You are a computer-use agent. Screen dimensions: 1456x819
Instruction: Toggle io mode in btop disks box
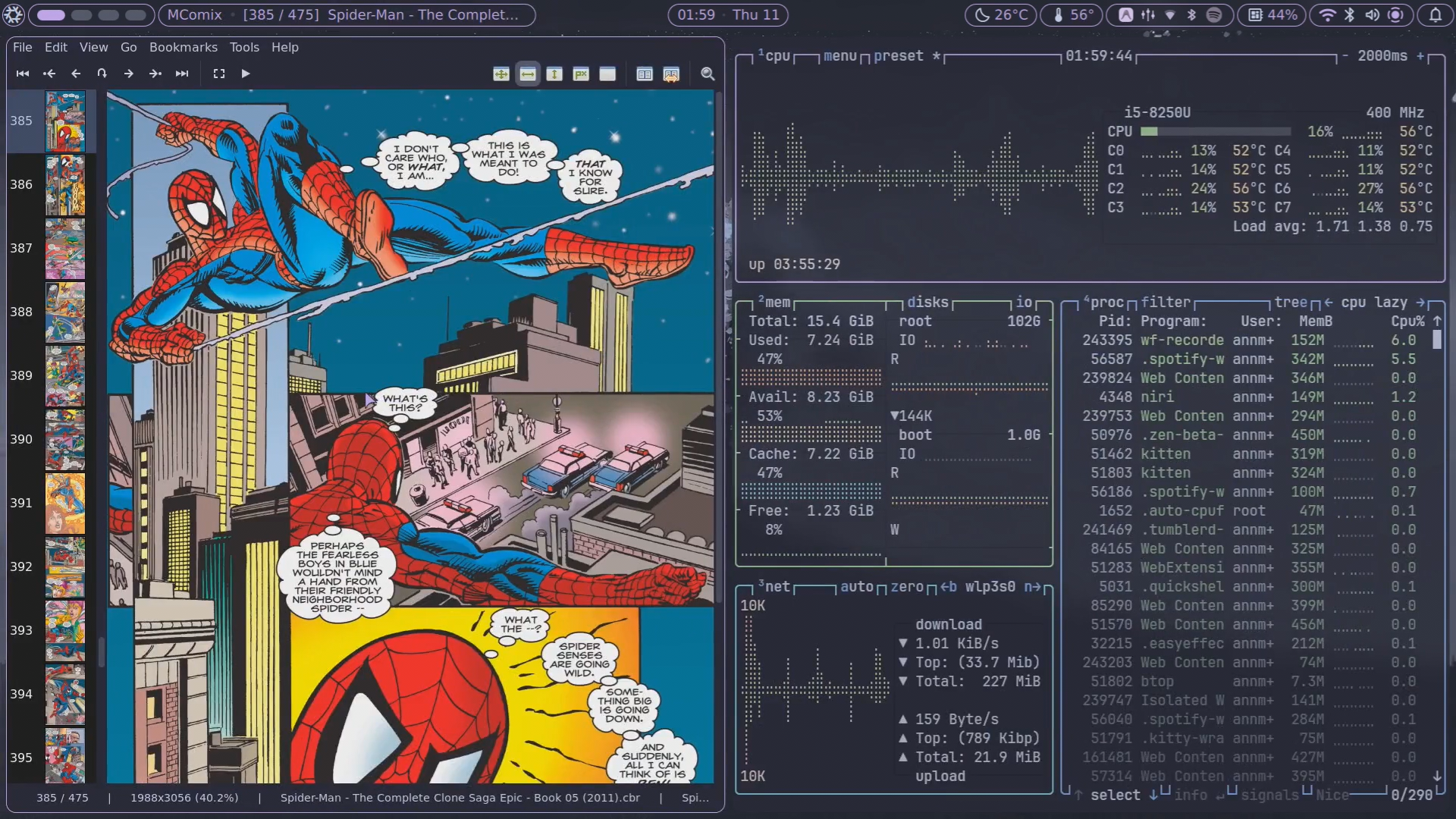click(1025, 303)
